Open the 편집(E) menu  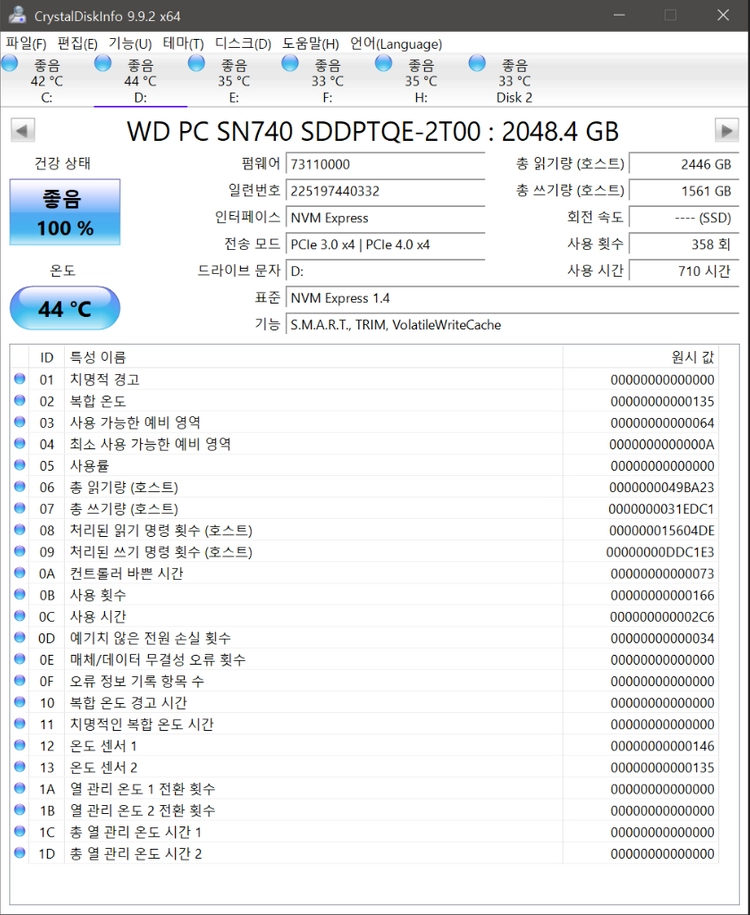click(x=77, y=44)
